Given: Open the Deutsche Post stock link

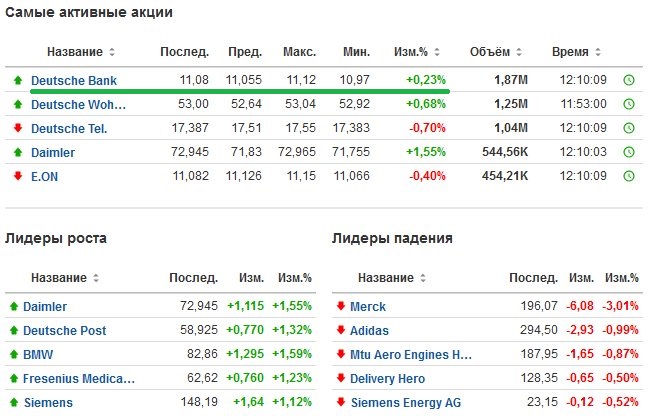Looking at the screenshot, I should pos(65,330).
